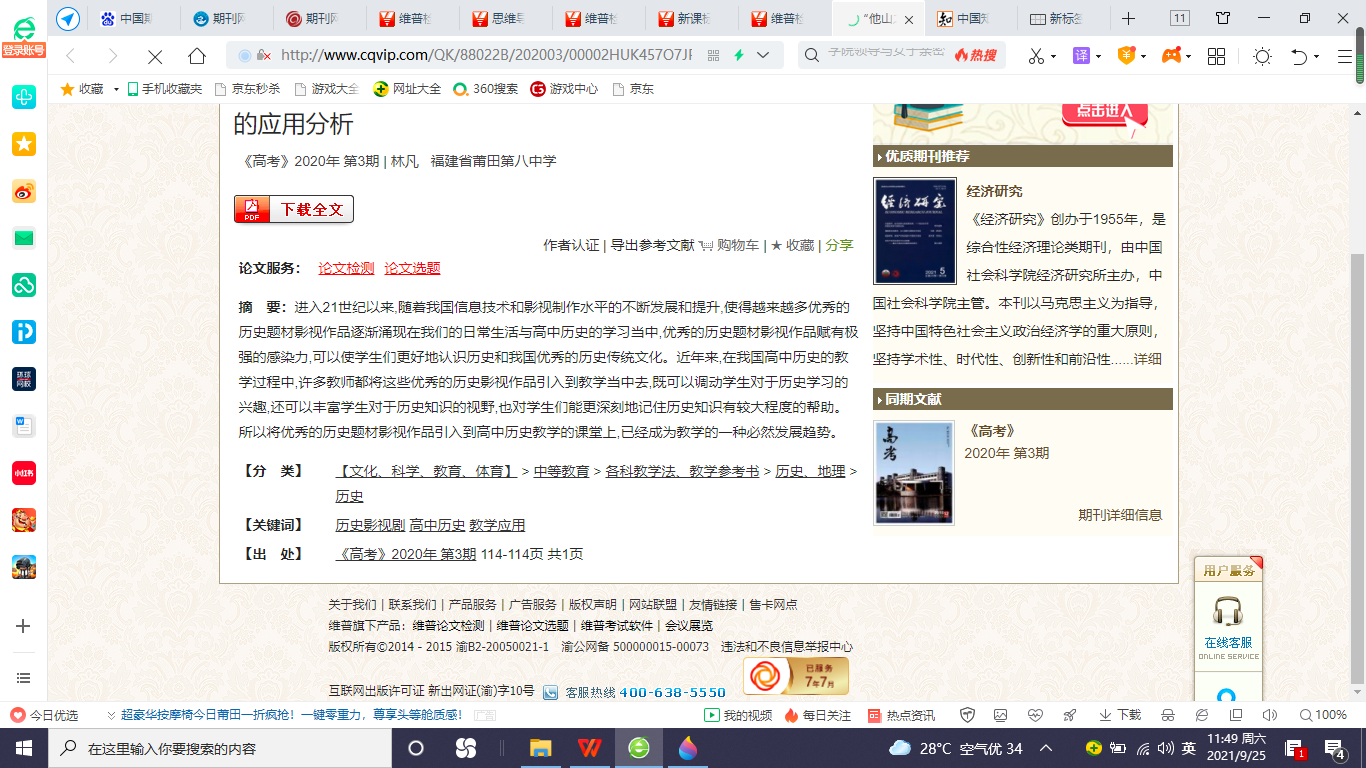Open the Weibo icon in the sidebar

(24, 191)
